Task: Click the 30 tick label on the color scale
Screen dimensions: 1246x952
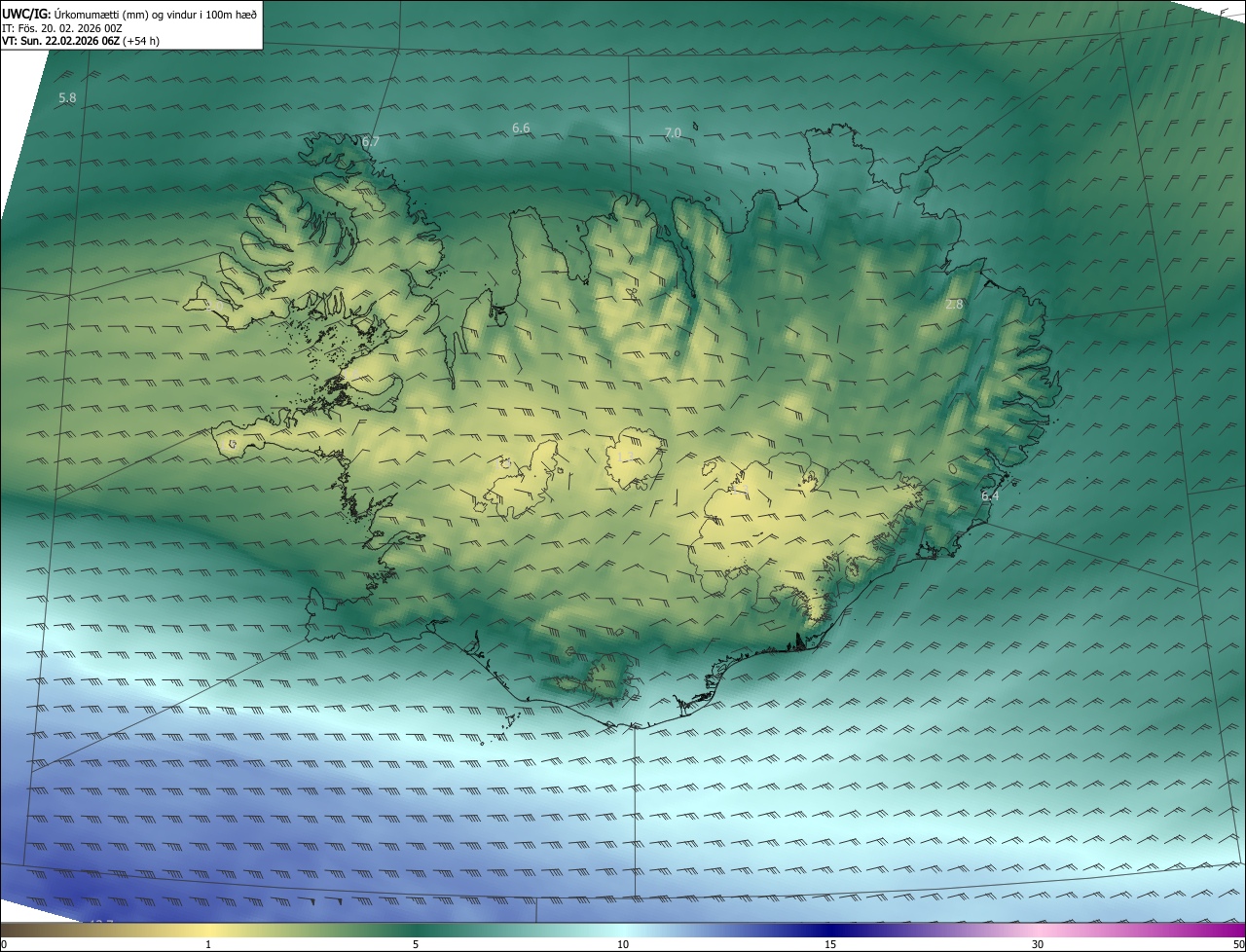Action: point(1038,944)
